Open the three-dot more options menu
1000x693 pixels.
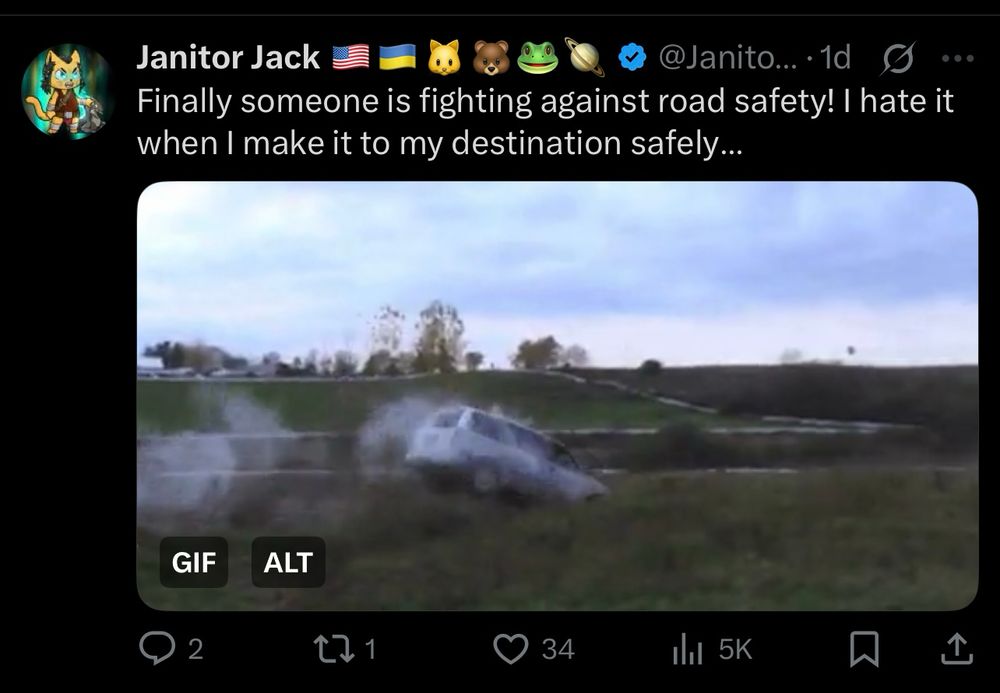click(x=958, y=58)
